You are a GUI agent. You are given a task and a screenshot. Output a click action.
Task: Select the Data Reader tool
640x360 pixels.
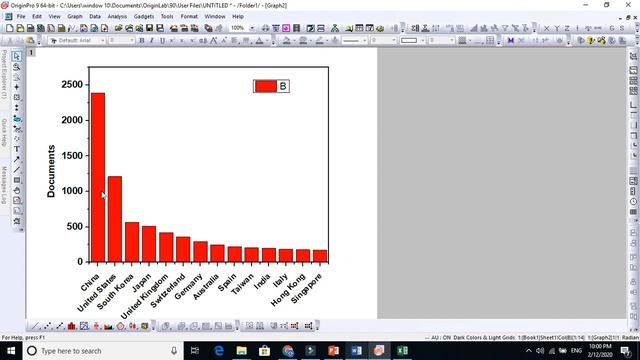point(17,98)
